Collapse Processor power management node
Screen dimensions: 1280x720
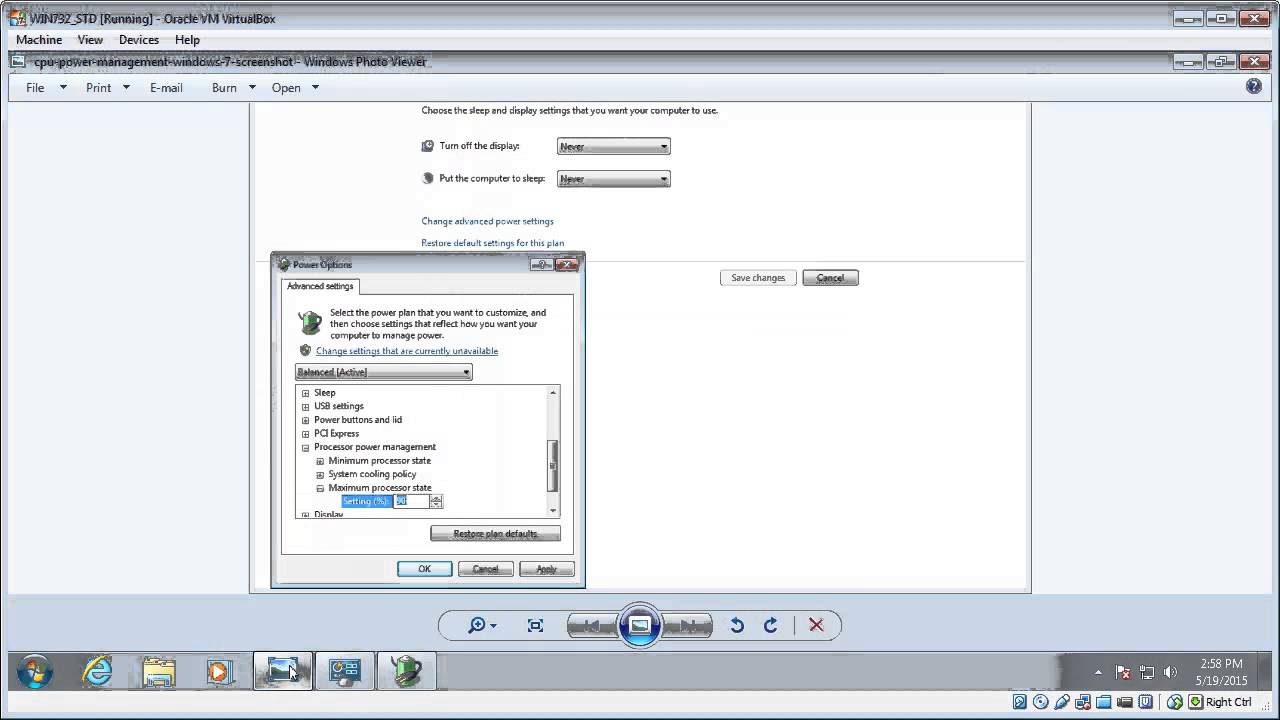306,448
